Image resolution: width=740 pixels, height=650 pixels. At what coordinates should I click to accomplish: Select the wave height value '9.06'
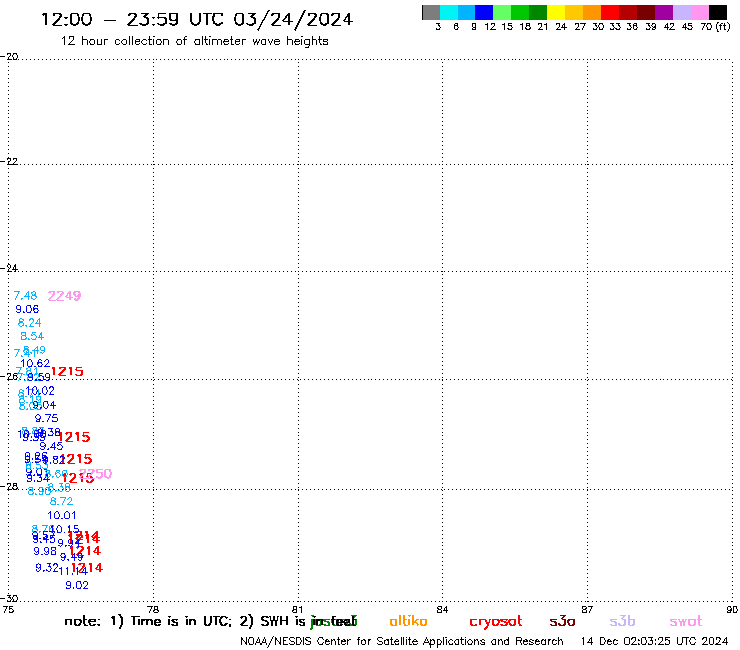(x=27, y=310)
